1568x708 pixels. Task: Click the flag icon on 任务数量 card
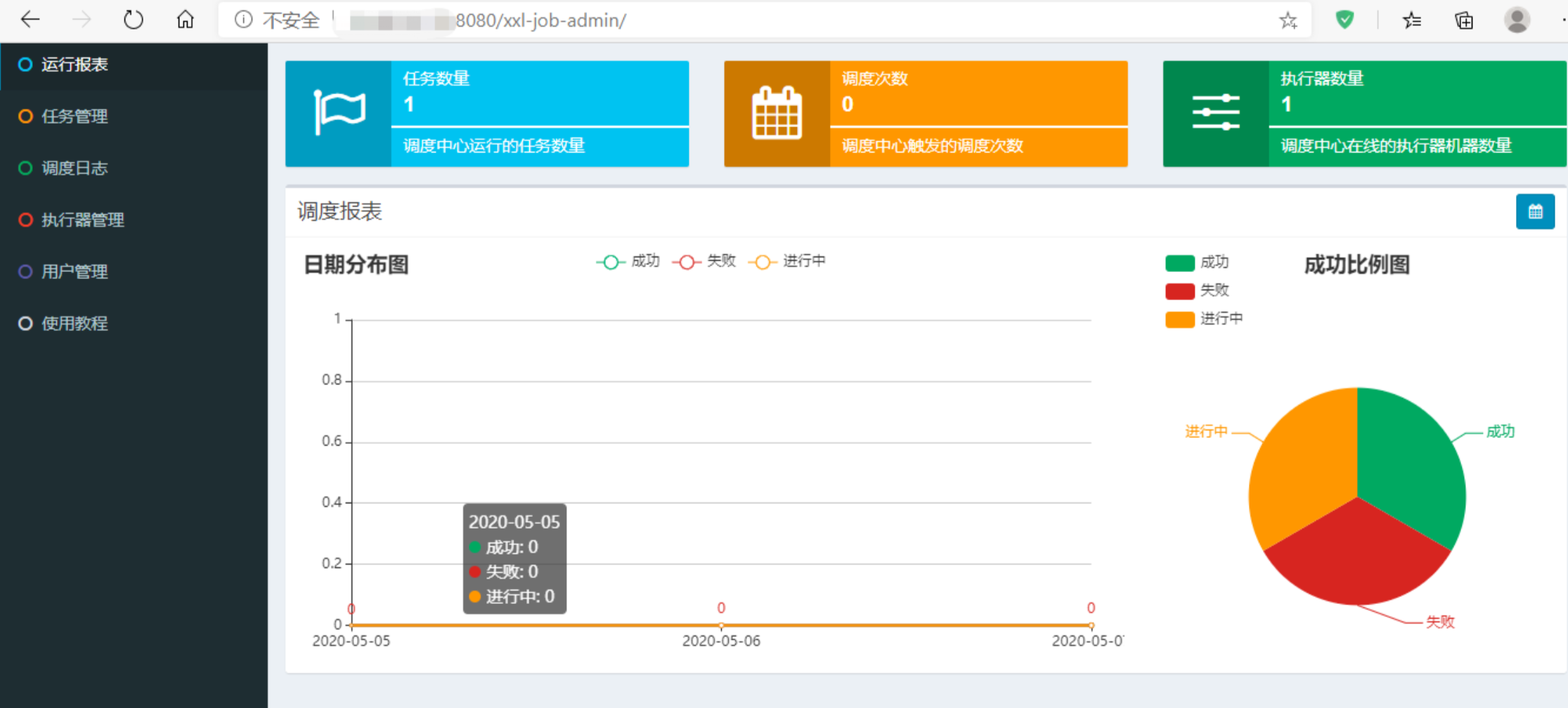(x=339, y=112)
